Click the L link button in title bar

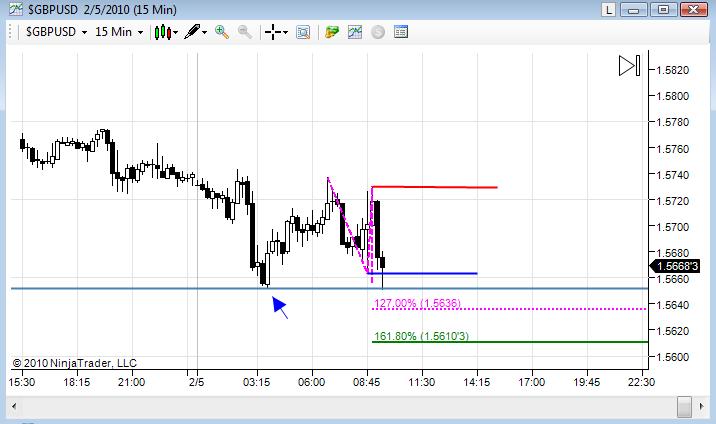click(608, 9)
